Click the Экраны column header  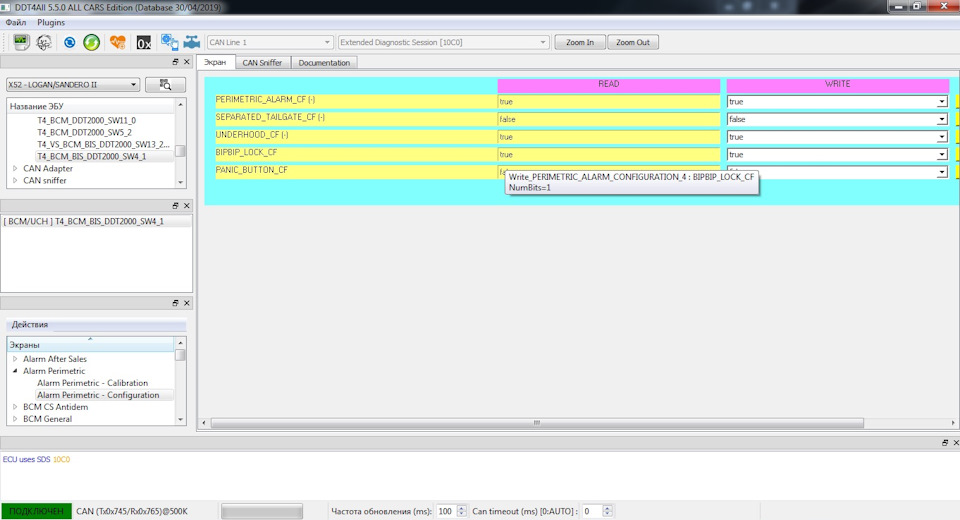91,345
